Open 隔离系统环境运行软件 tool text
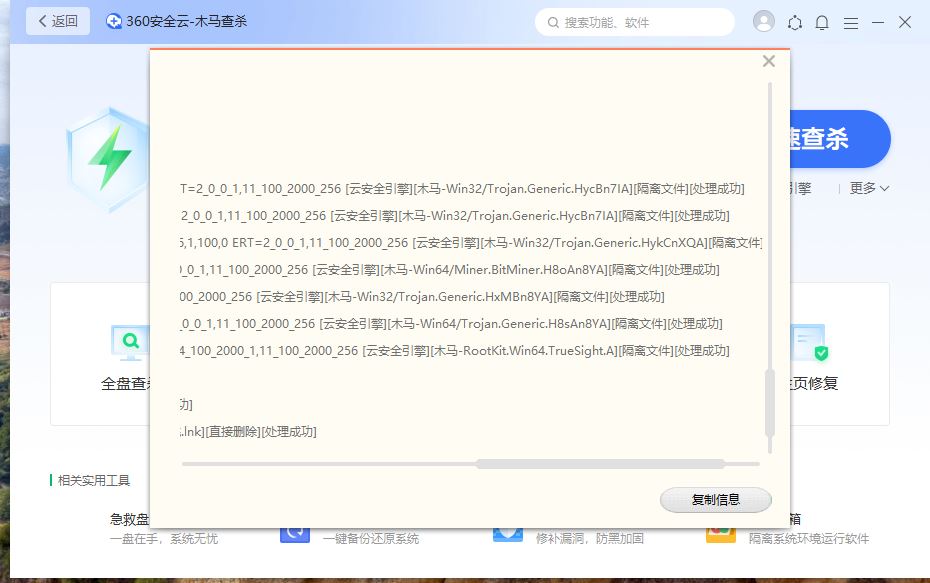The height and width of the screenshot is (583, 930). [x=809, y=539]
